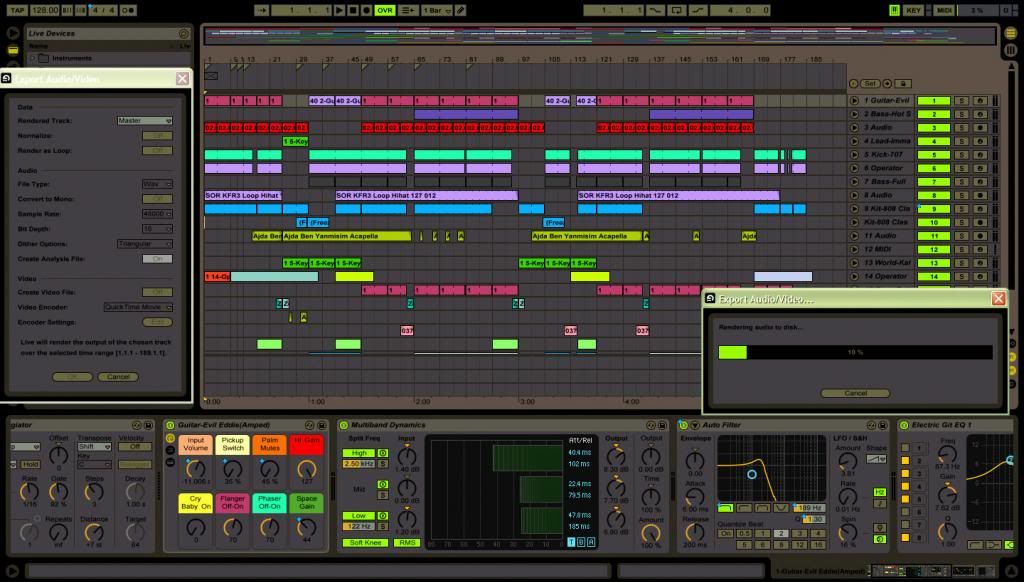This screenshot has height=582, width=1024.
Task: Open the Sample Rate 48000 dropdown
Action: [x=157, y=214]
